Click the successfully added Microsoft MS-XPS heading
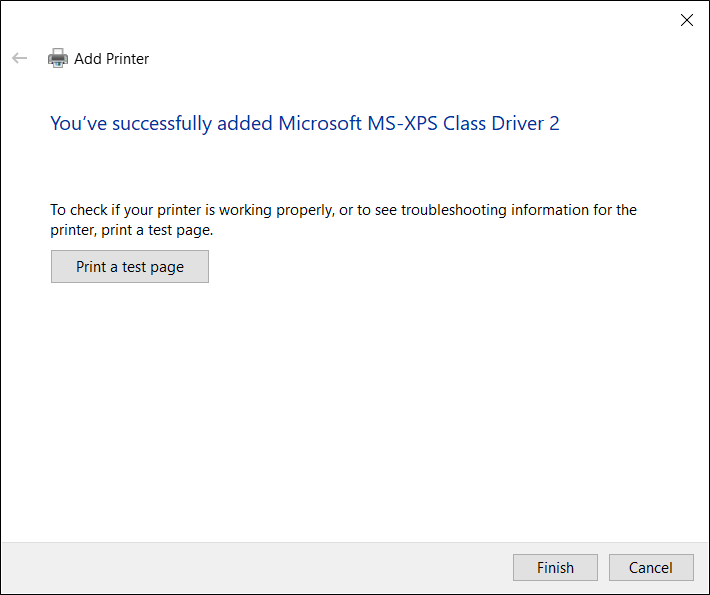This screenshot has width=710, height=595. pyautogui.click(x=304, y=124)
